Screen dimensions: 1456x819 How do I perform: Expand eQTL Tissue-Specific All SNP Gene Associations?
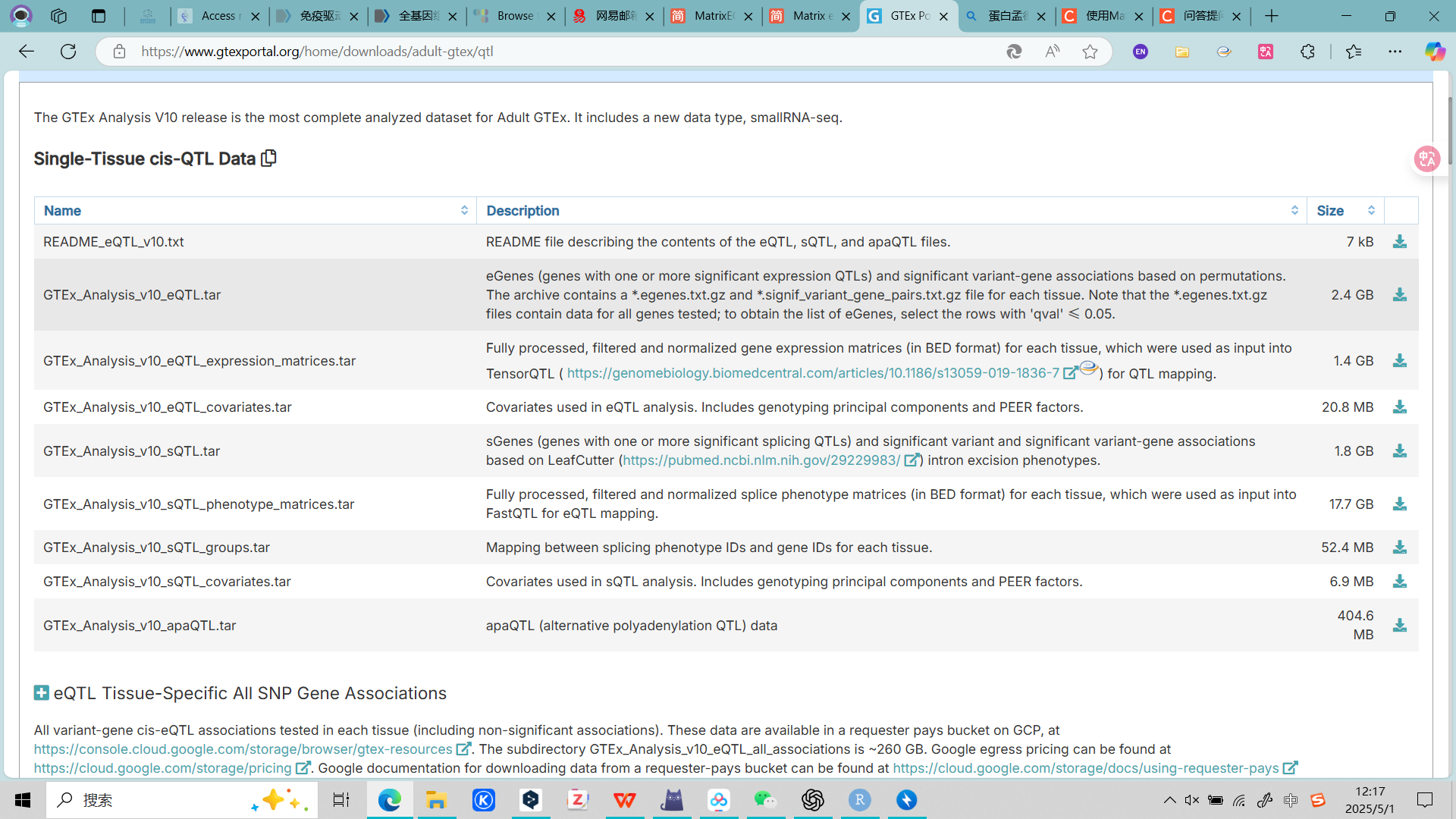(x=42, y=693)
